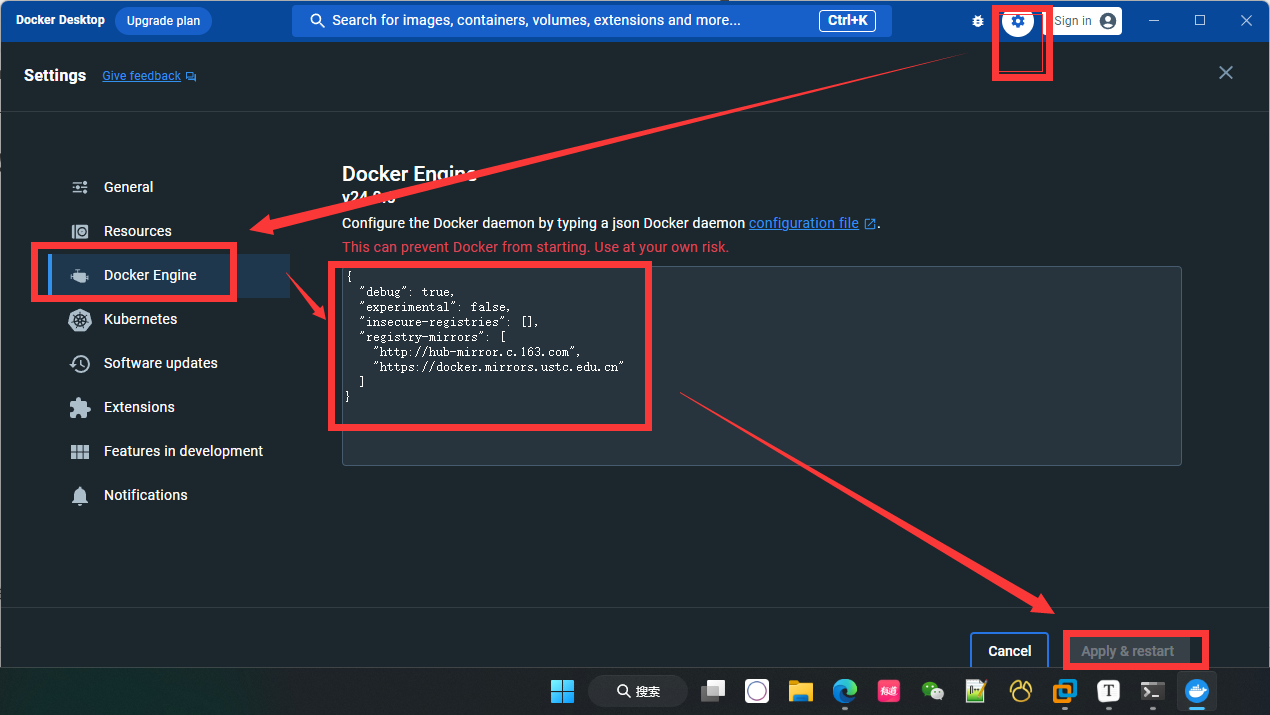Open VMware from the taskbar

tap(1065, 691)
